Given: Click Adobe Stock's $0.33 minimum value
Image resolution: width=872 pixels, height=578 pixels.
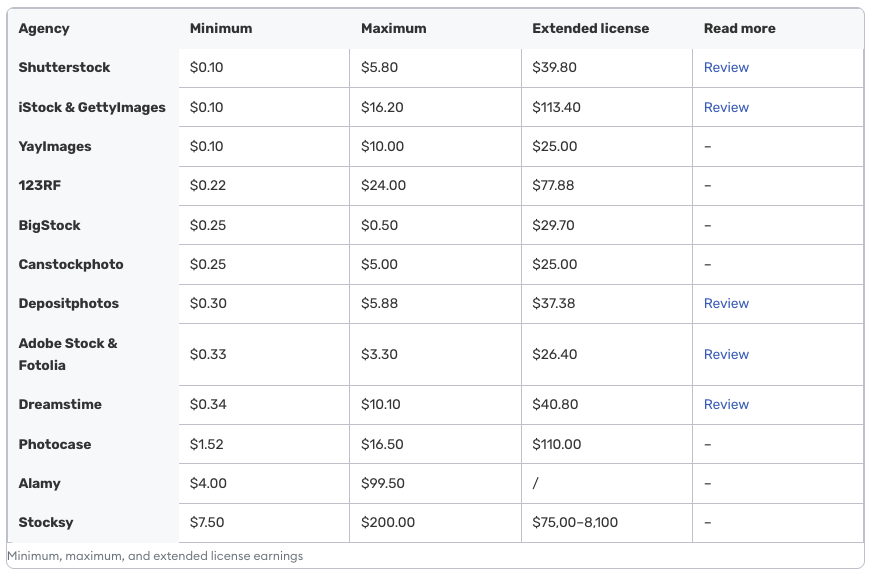Looking at the screenshot, I should [x=208, y=354].
